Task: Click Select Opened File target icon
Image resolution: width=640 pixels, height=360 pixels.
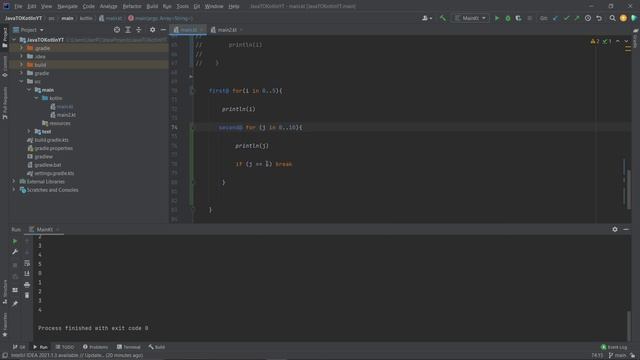Action: click(x=117, y=30)
